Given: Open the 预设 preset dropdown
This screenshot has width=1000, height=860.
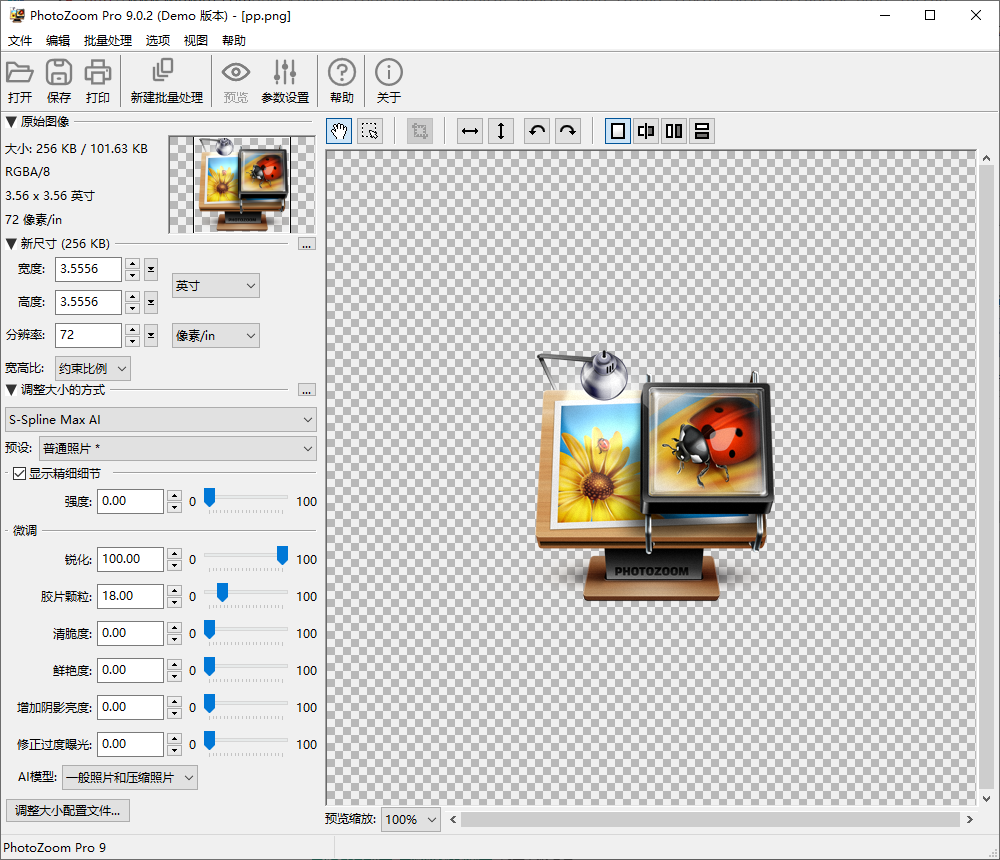Looking at the screenshot, I should coord(178,449).
